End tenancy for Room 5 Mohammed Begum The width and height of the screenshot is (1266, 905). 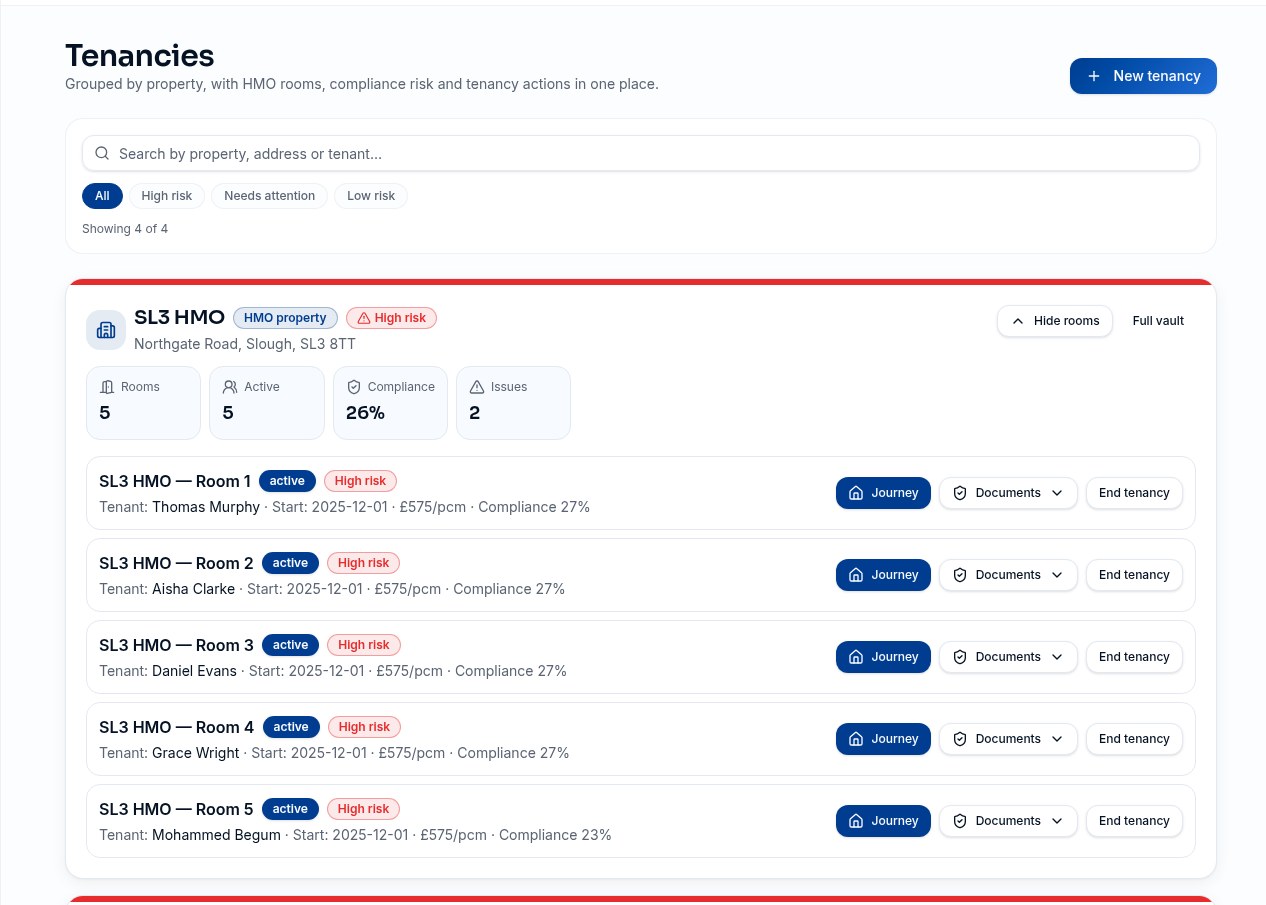click(1134, 821)
